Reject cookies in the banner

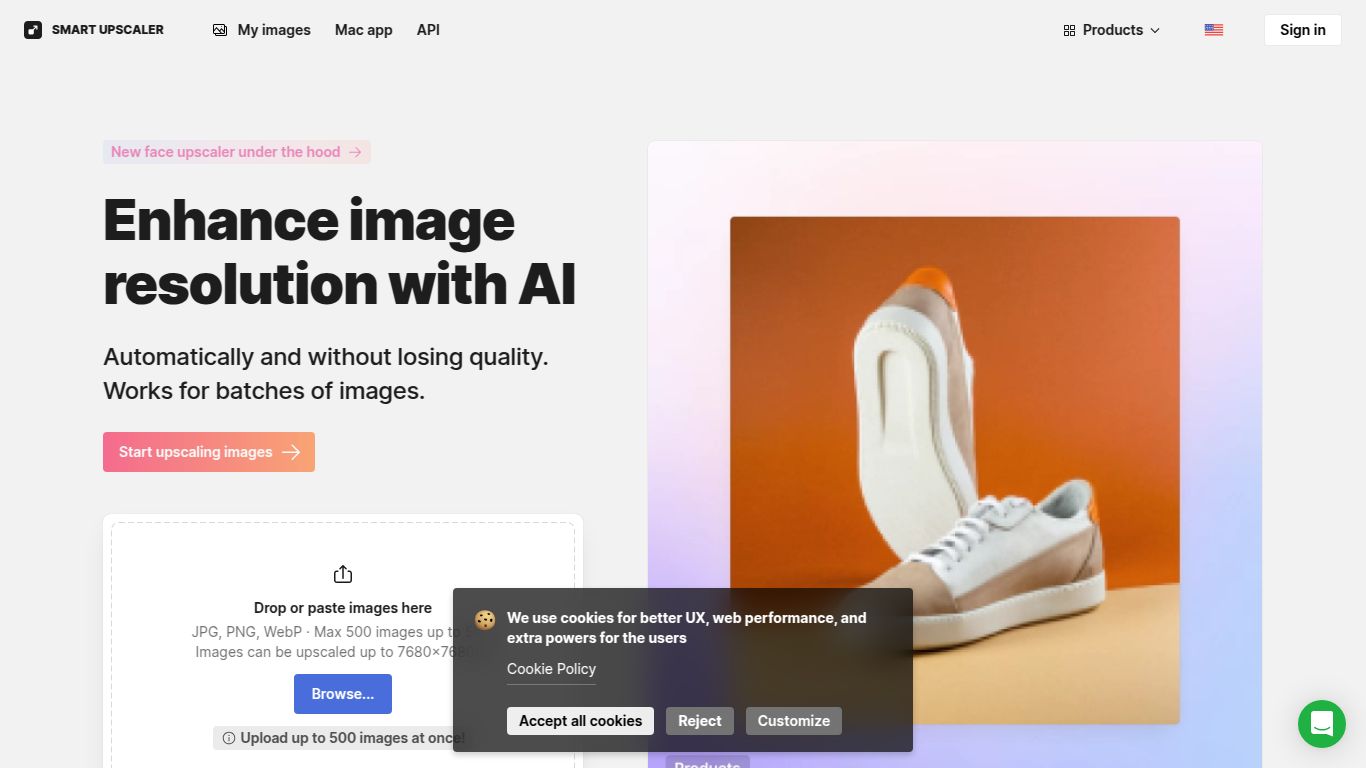700,721
